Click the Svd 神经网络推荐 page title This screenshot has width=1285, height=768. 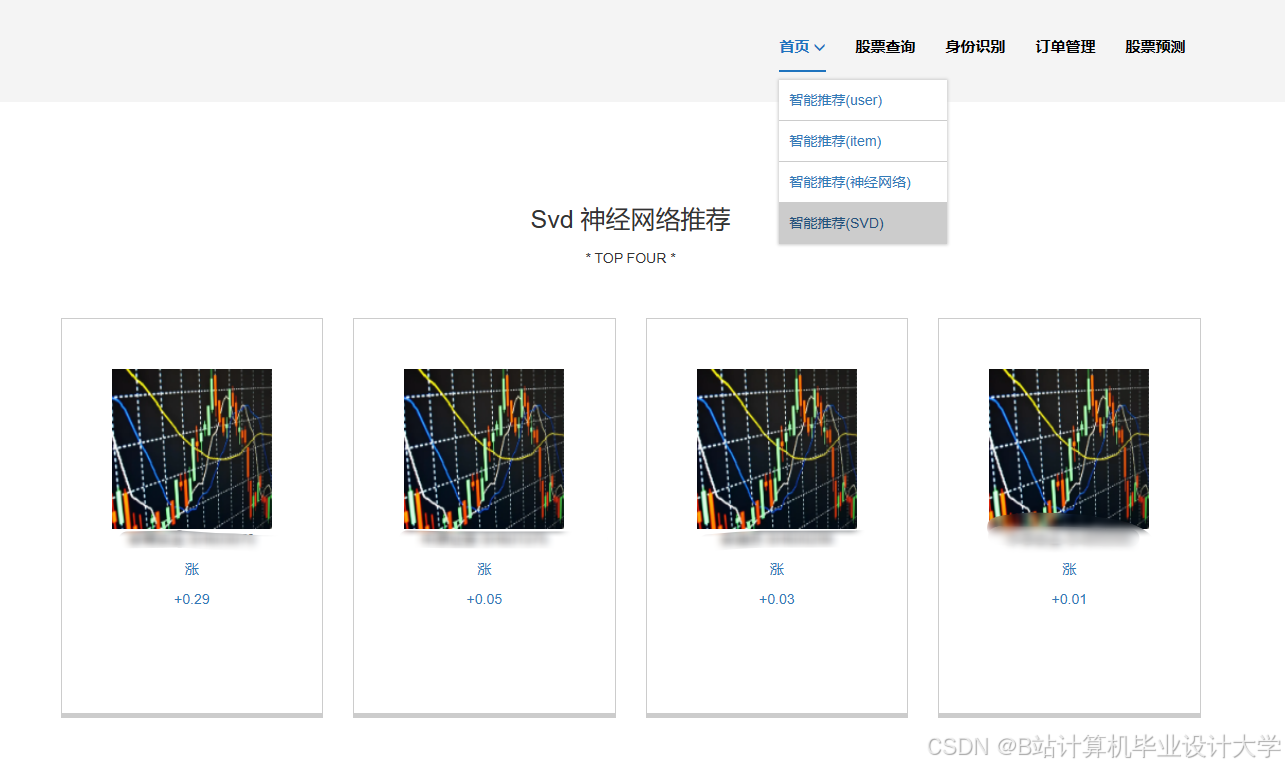tap(631, 219)
